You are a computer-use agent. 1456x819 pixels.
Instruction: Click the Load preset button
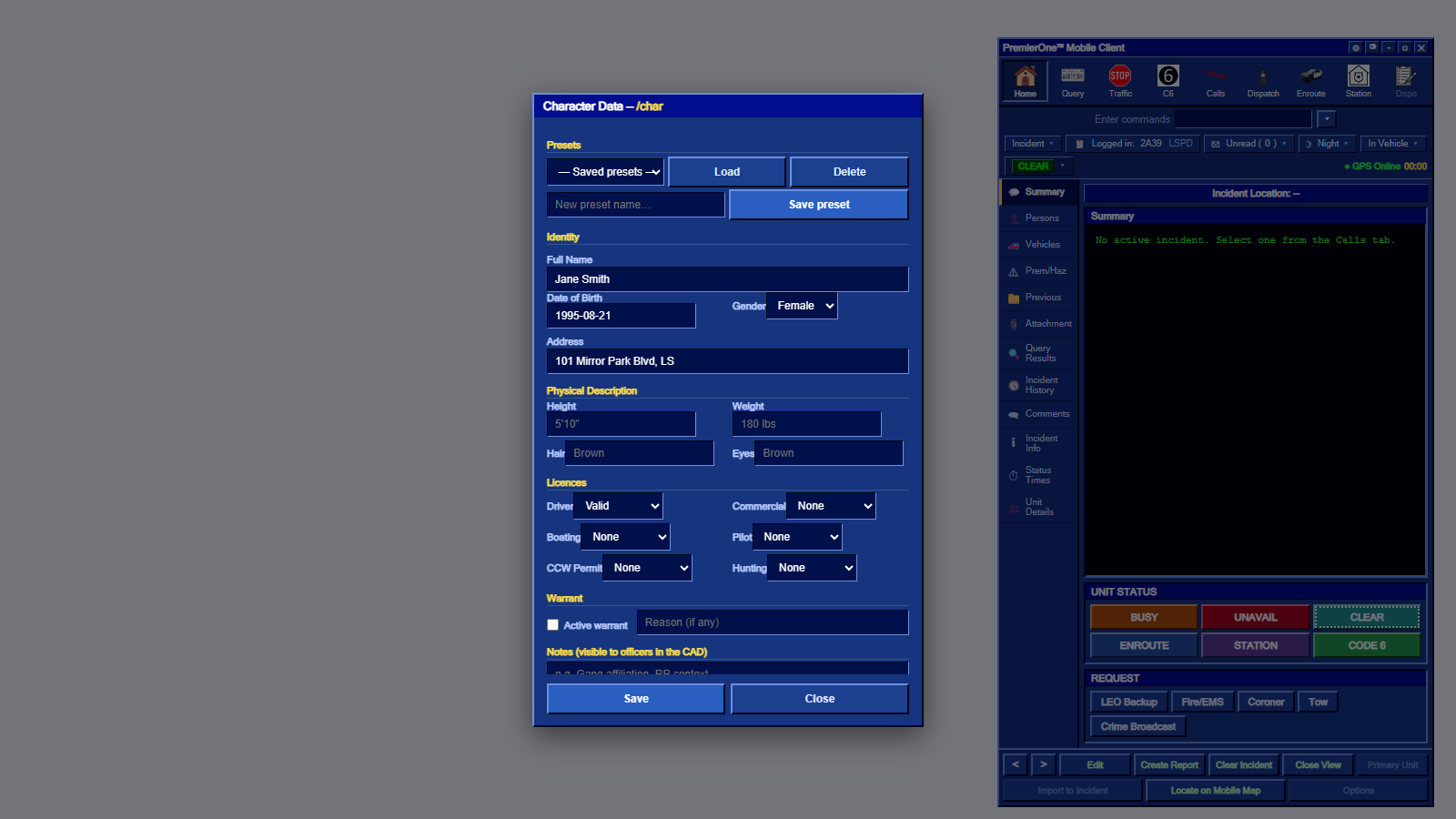point(727,172)
